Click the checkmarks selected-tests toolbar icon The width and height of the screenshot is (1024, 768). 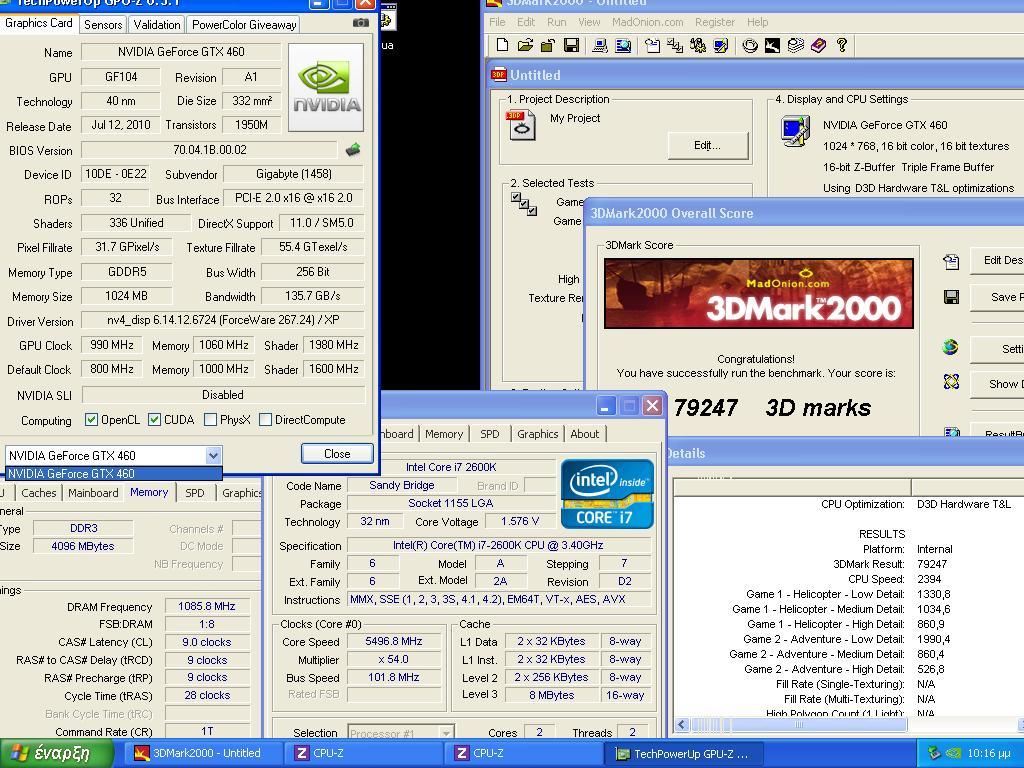675,45
